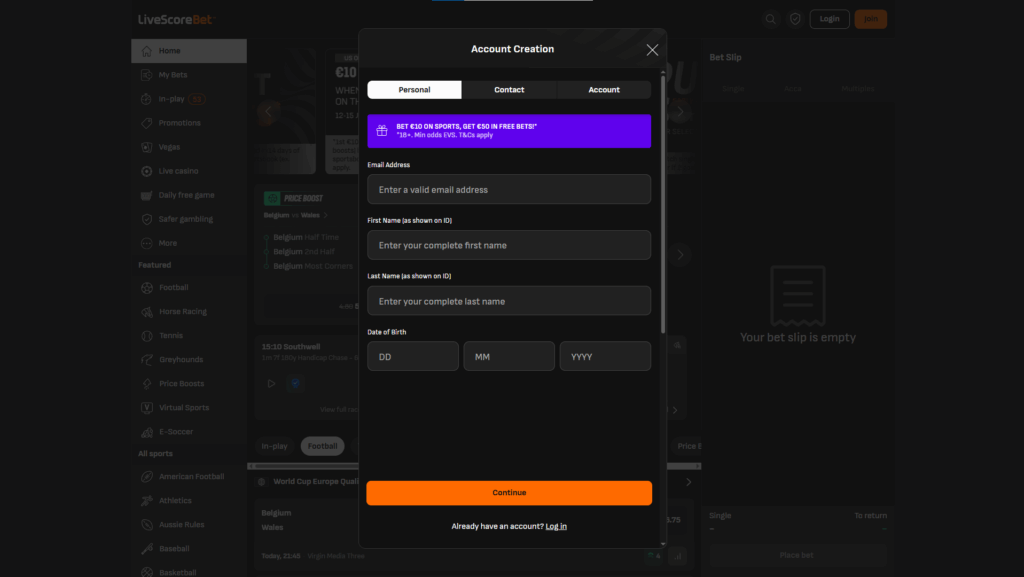This screenshot has height=577, width=1024.
Task: Click the Aussie Rules icon
Action: tap(147, 525)
